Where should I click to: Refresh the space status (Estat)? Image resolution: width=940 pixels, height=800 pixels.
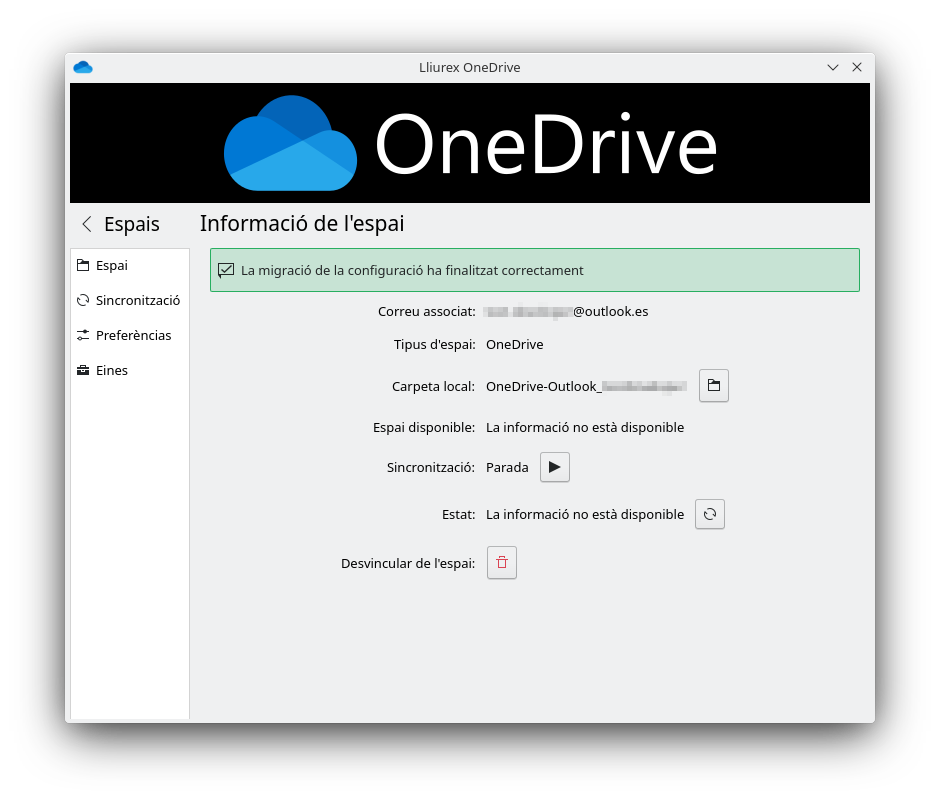[709, 514]
